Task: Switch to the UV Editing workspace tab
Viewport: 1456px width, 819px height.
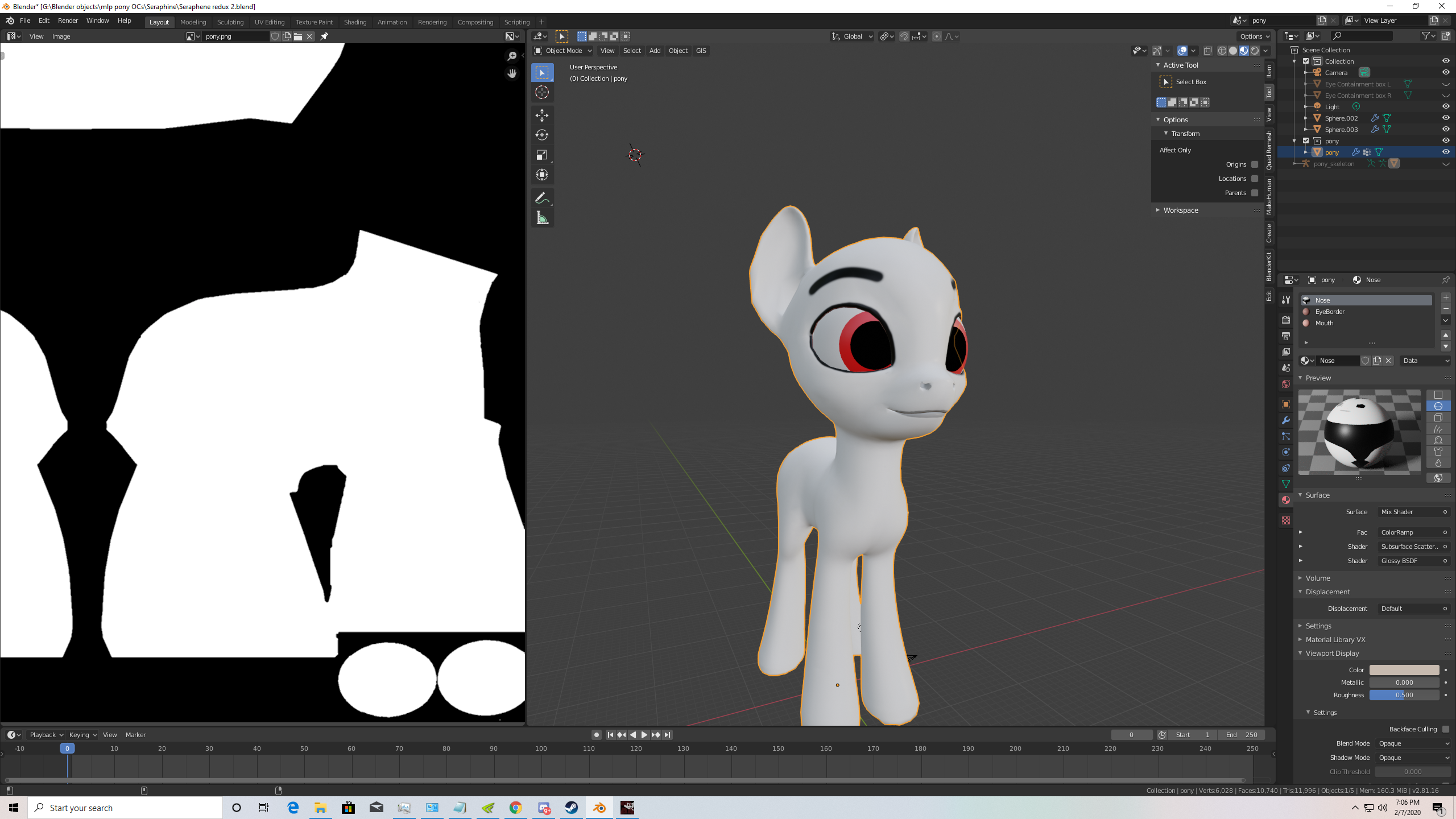Action: (269, 22)
